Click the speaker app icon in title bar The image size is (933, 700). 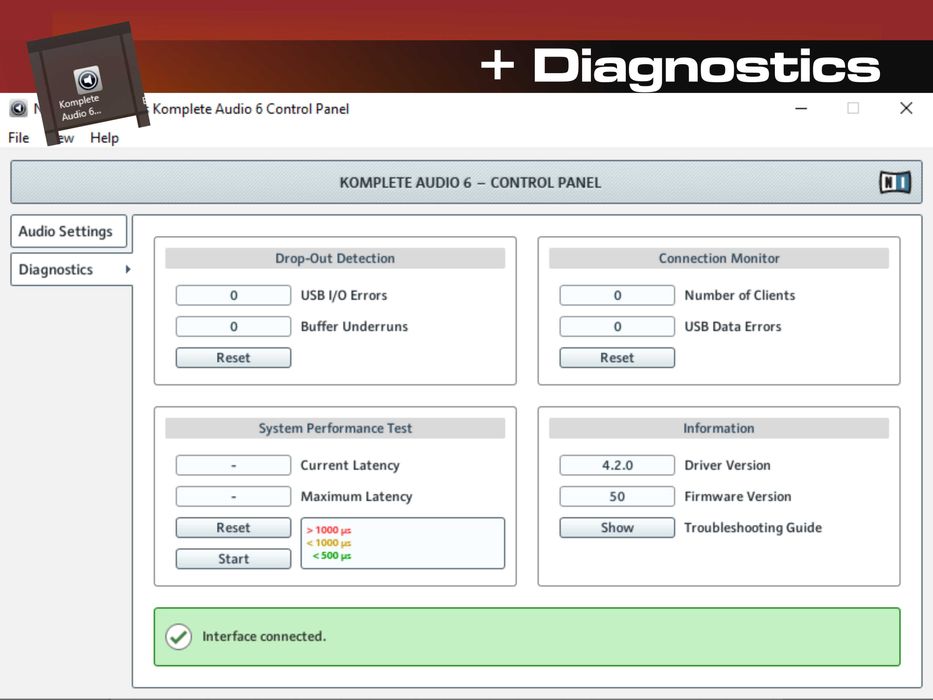(18, 108)
